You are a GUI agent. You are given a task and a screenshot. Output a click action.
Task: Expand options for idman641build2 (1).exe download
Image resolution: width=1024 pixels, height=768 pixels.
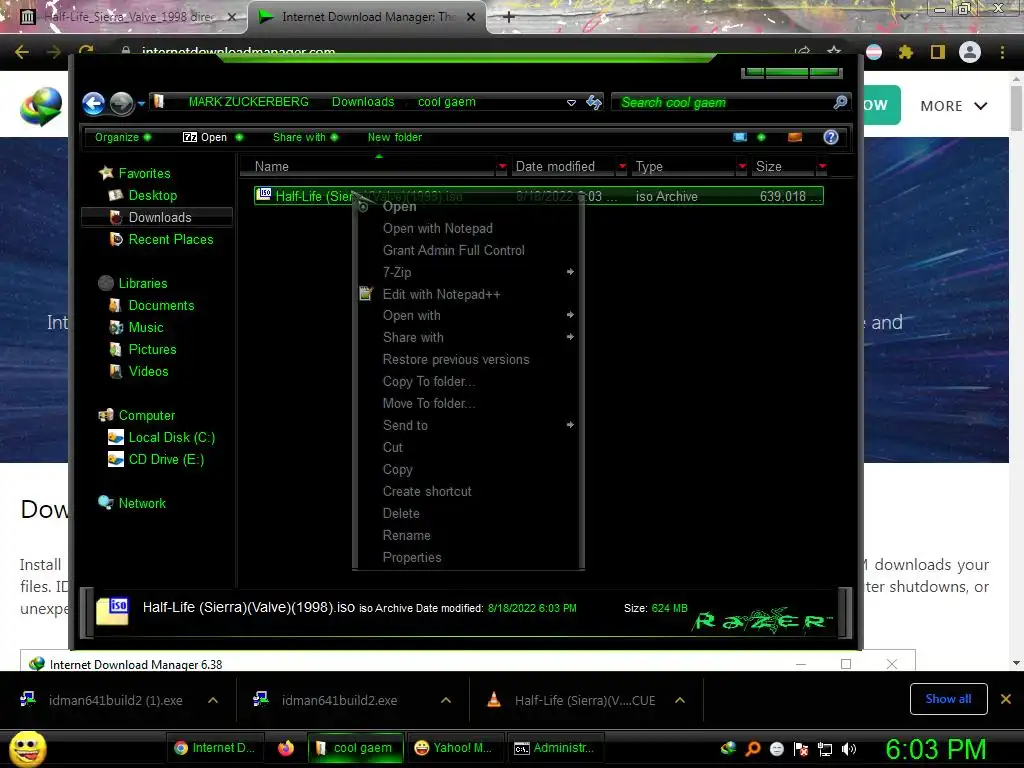point(213,700)
